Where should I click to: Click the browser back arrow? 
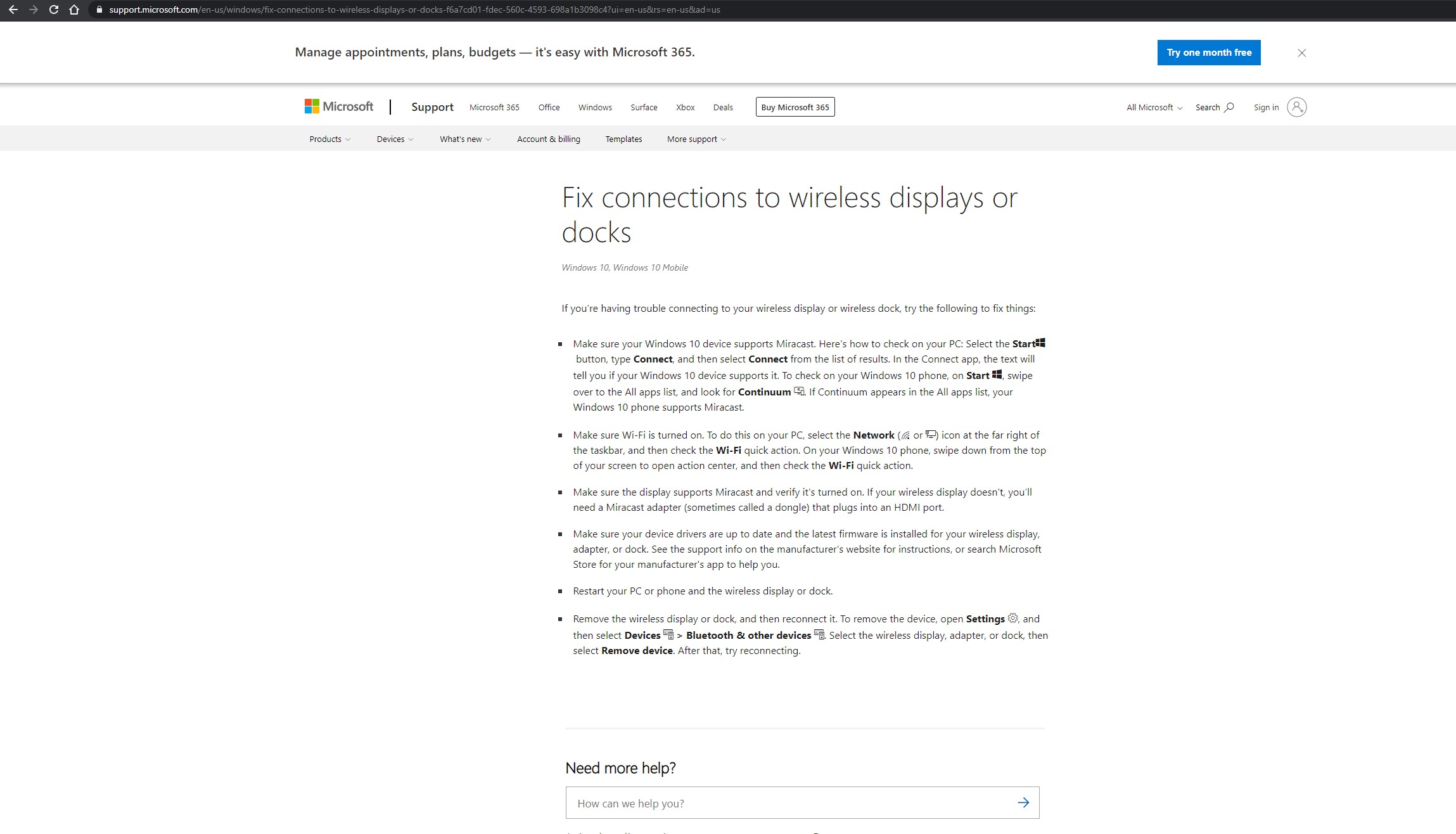pos(13,10)
